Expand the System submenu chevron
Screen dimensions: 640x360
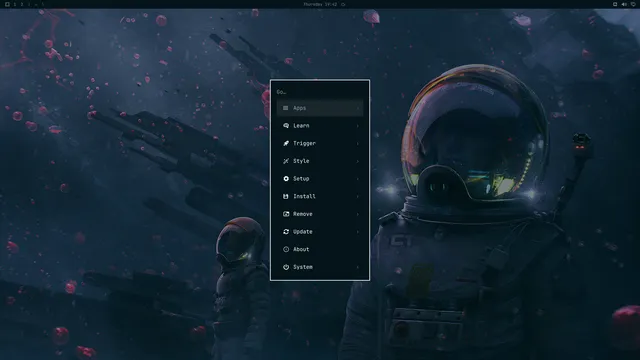coord(358,267)
